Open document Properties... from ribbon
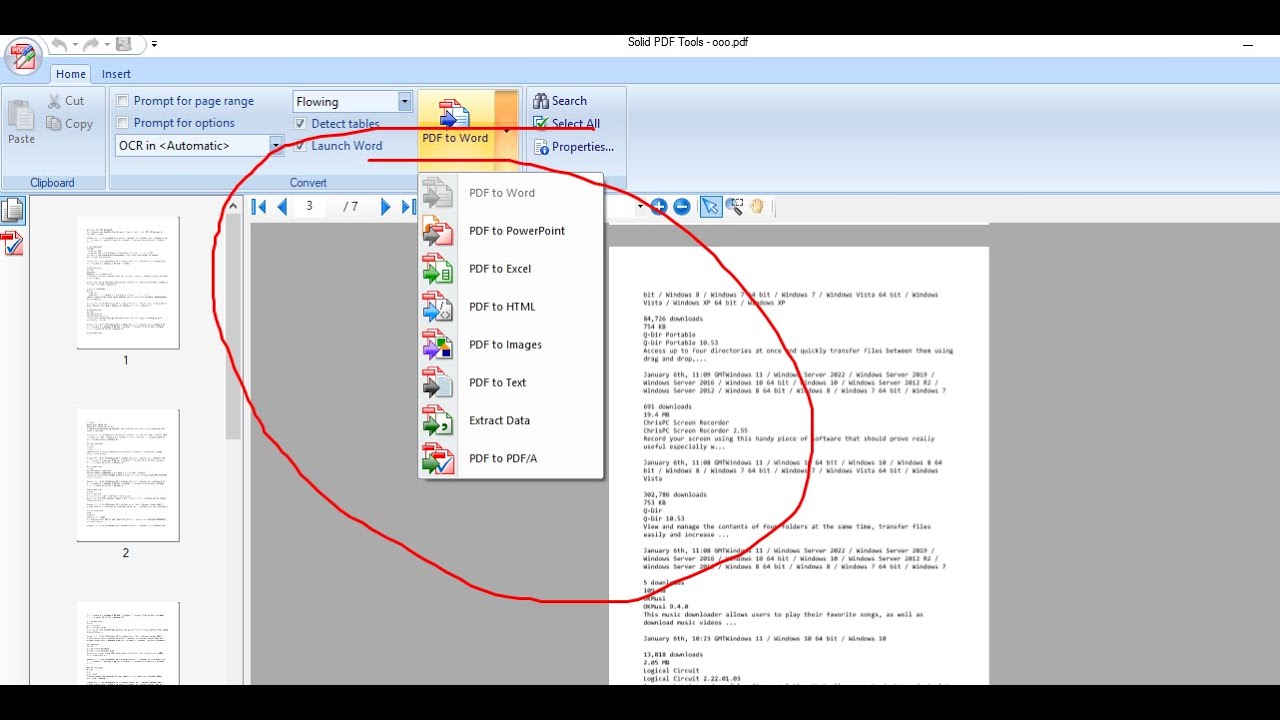Screen dimensions: 1280x720 573,147
